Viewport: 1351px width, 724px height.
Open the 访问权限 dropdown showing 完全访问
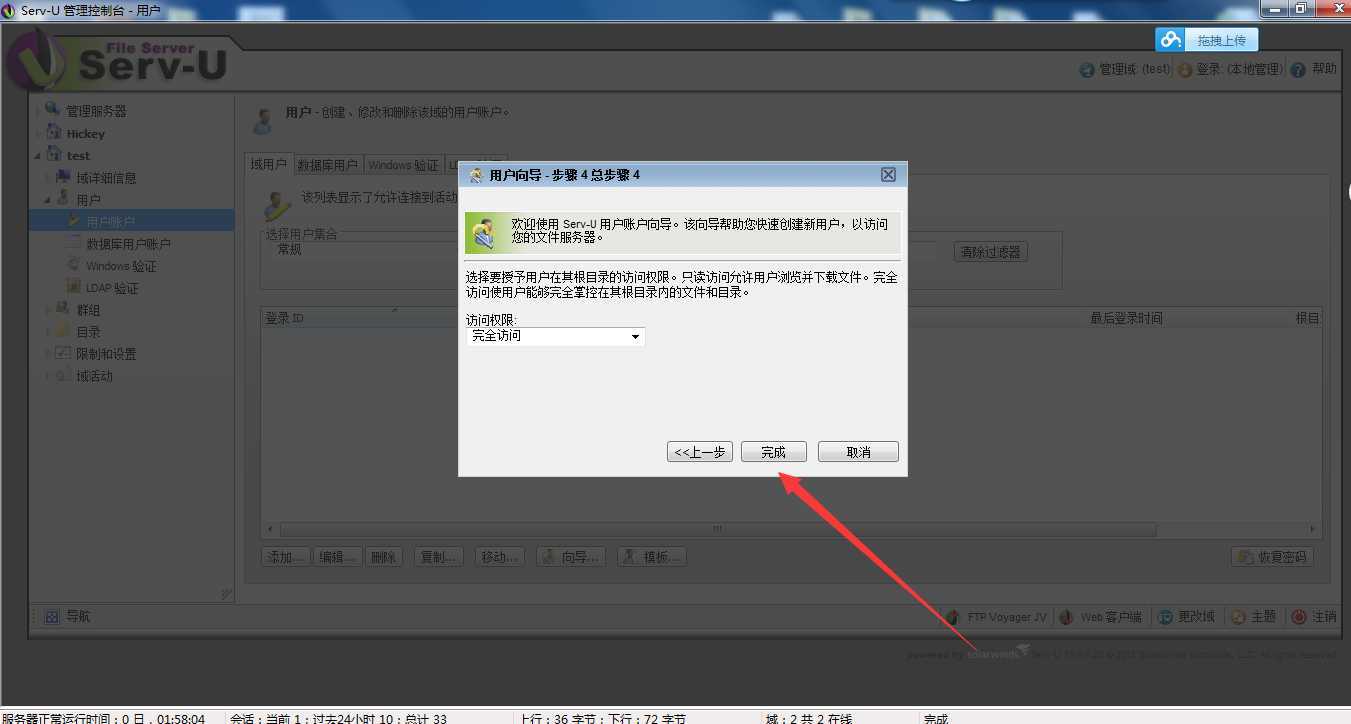[x=556, y=337]
